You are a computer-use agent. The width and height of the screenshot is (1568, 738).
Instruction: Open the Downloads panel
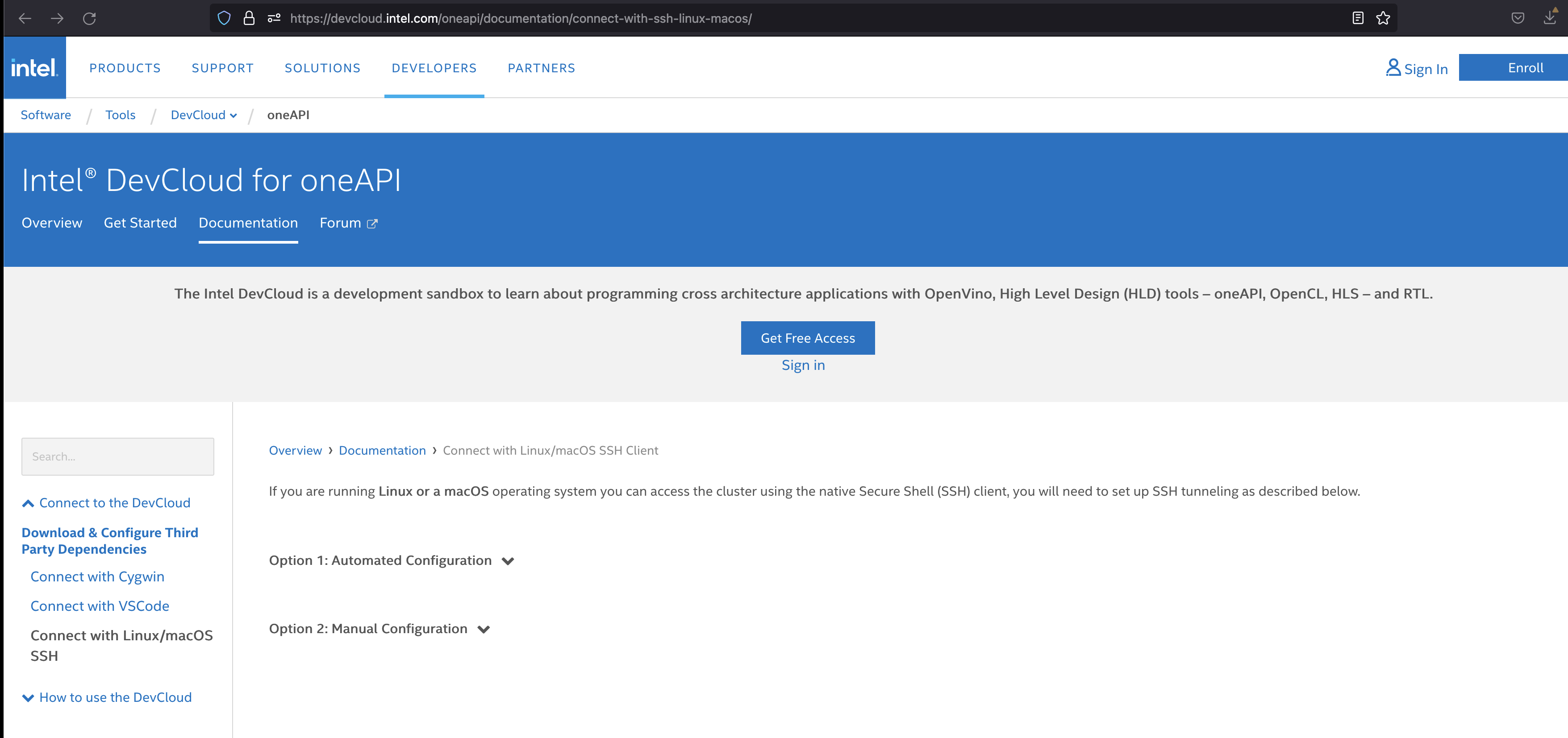[x=1550, y=18]
